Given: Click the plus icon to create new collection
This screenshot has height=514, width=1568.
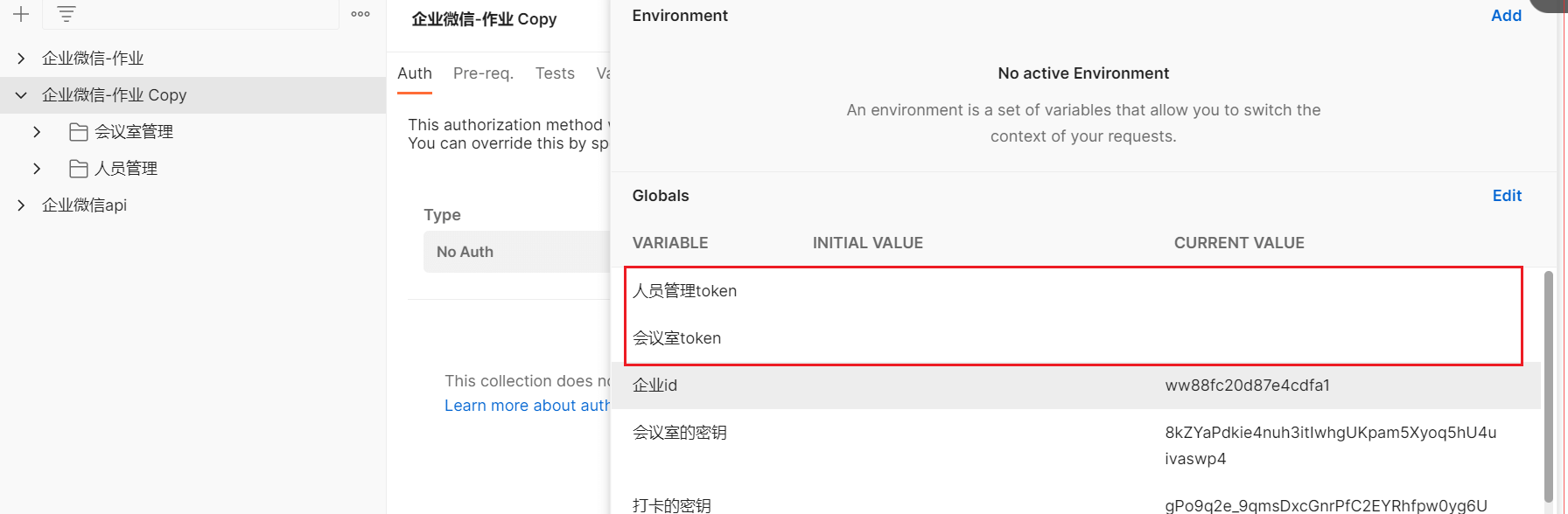Looking at the screenshot, I should tap(21, 14).
